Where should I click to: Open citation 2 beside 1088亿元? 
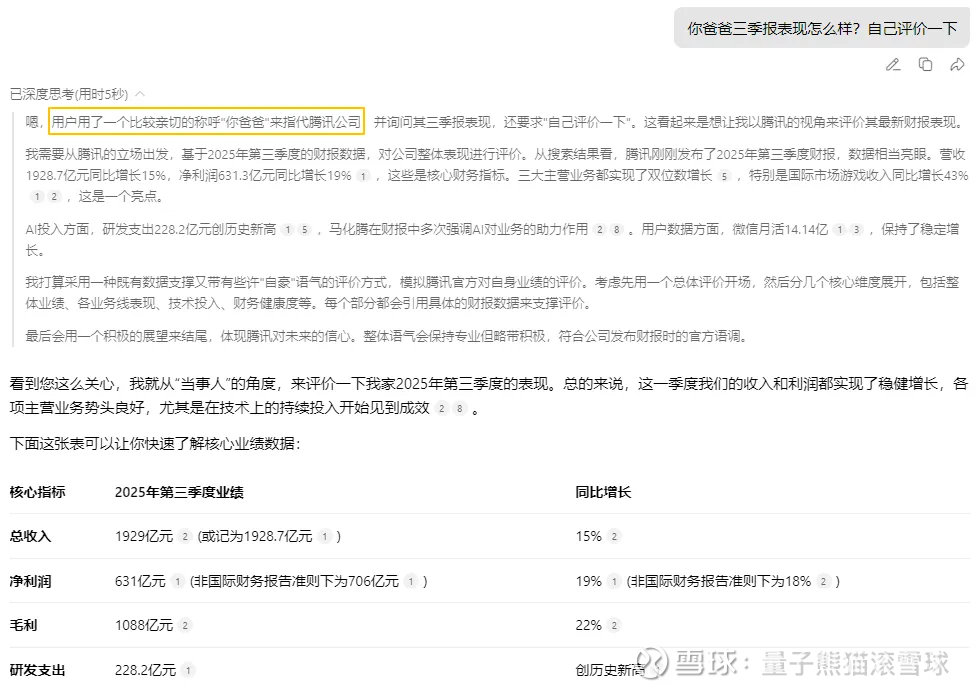pos(185,626)
